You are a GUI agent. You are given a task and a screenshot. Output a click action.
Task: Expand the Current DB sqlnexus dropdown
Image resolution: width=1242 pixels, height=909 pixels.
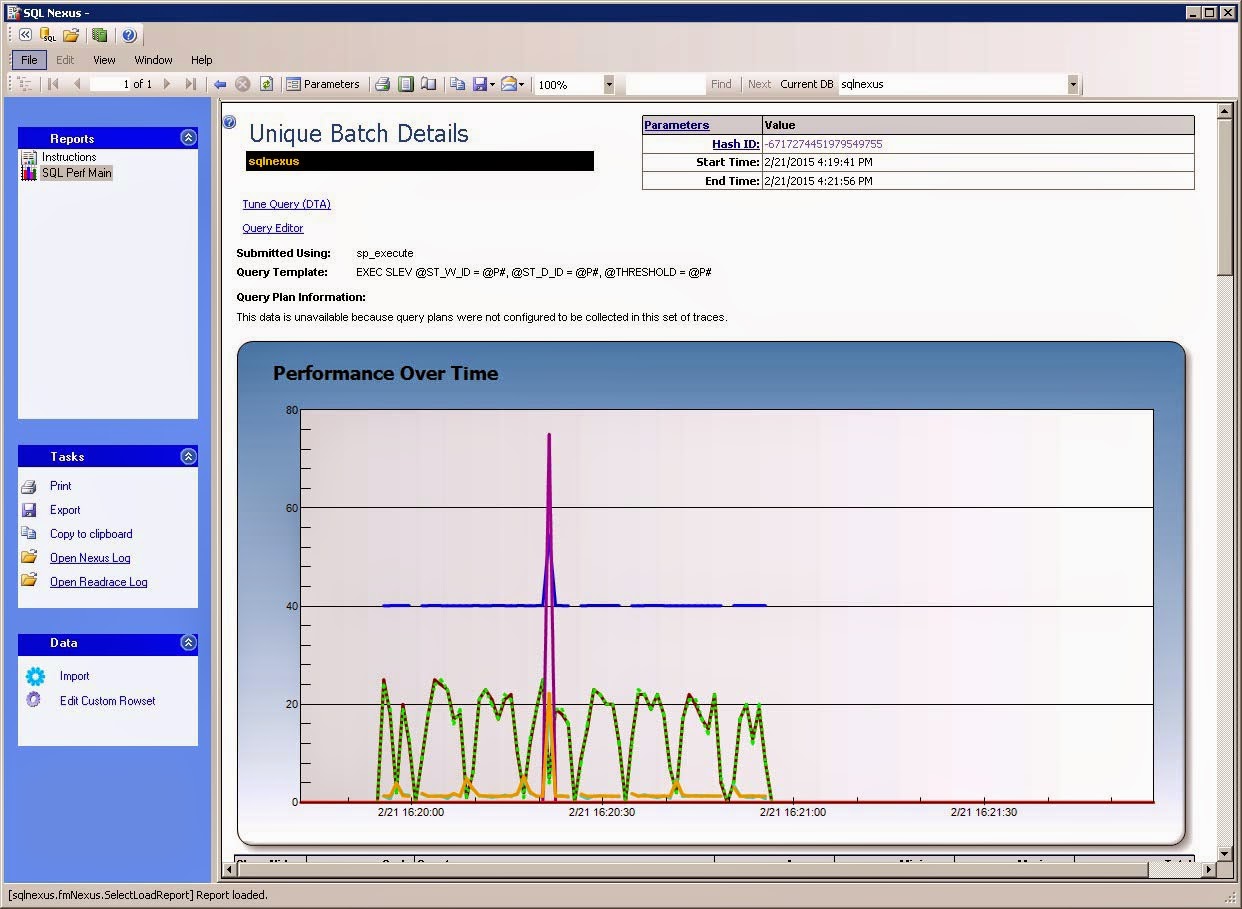pyautogui.click(x=1072, y=85)
